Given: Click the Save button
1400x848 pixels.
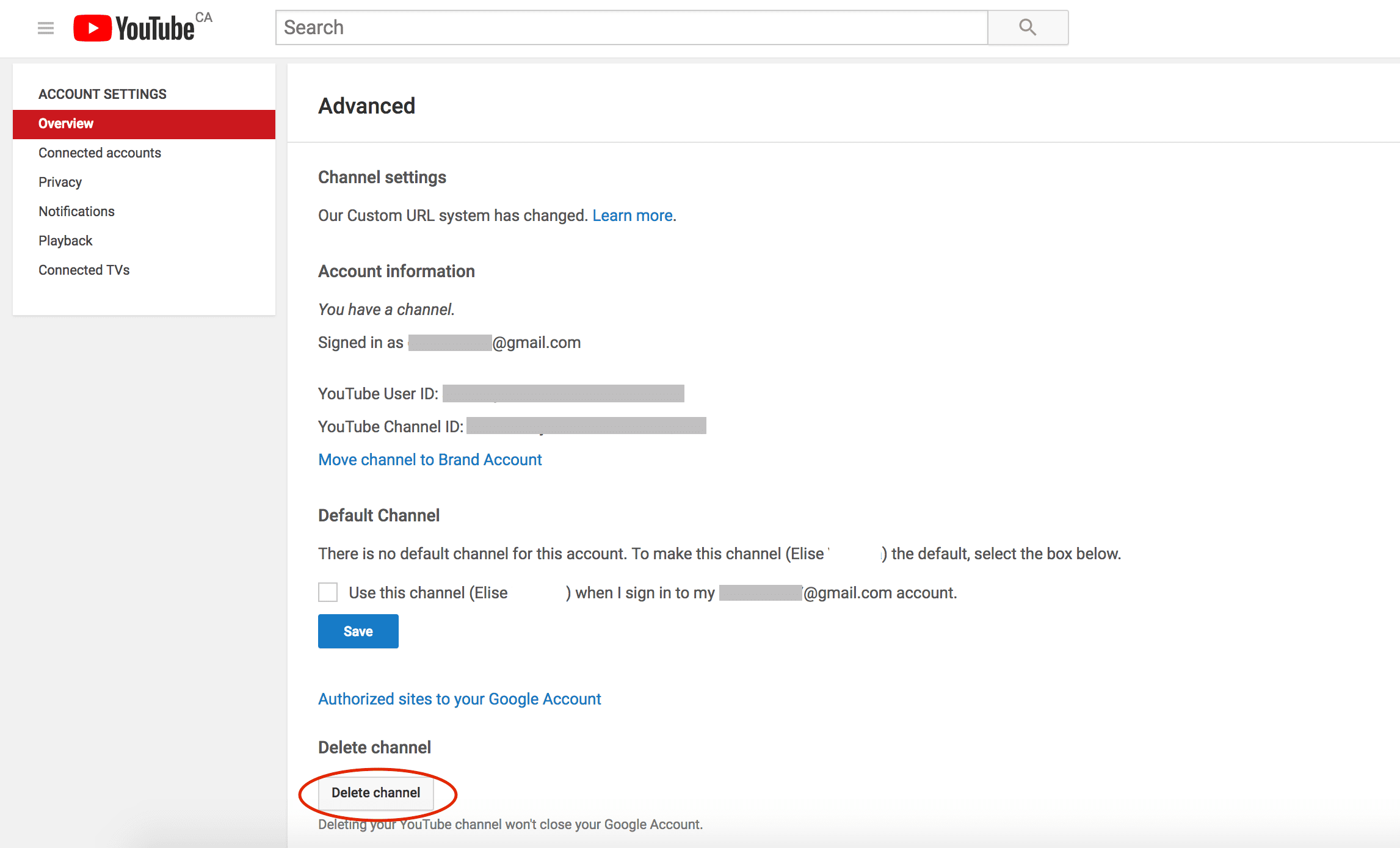Looking at the screenshot, I should 358,631.
